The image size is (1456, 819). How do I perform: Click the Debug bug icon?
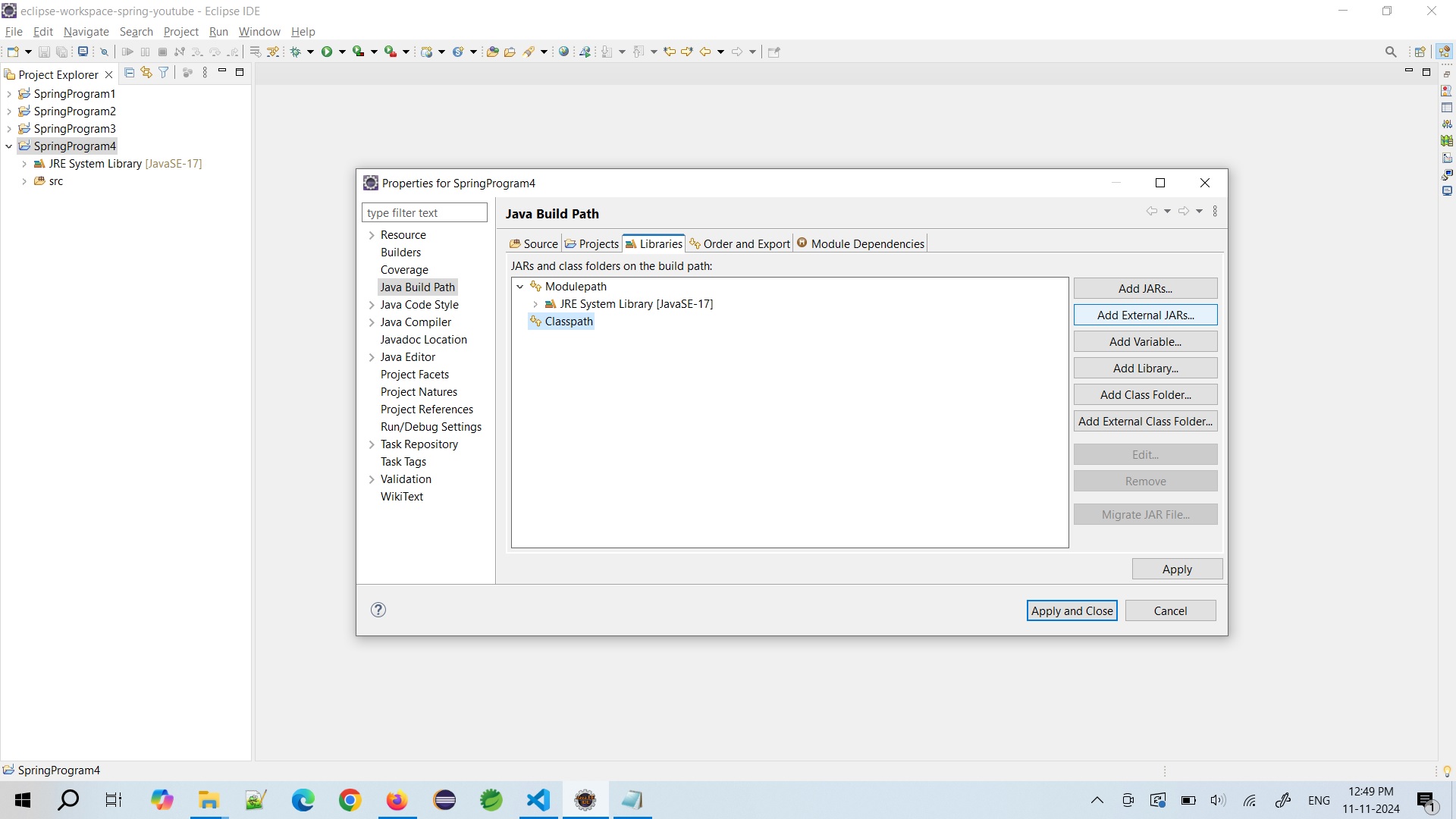pos(296,52)
